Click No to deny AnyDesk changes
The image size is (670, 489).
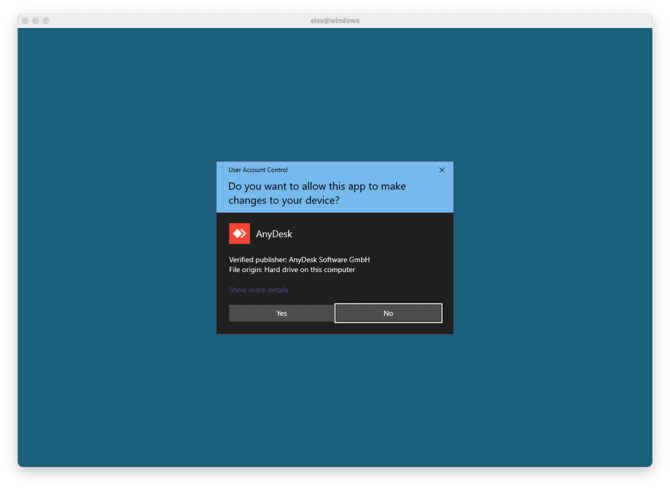tap(388, 313)
